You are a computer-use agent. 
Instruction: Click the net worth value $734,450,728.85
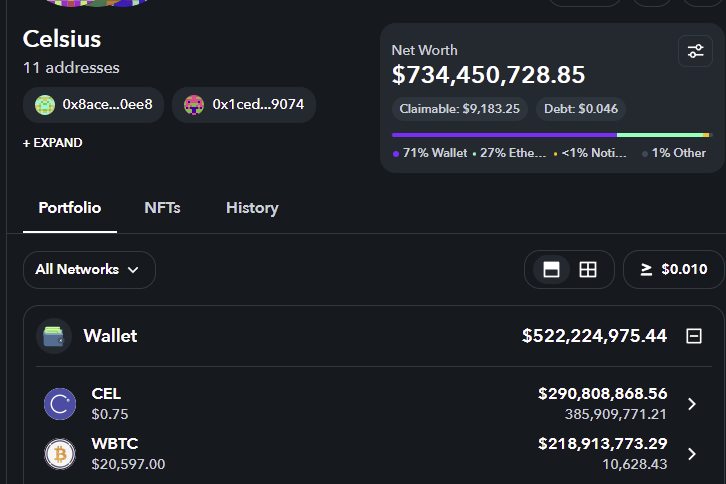click(488, 75)
